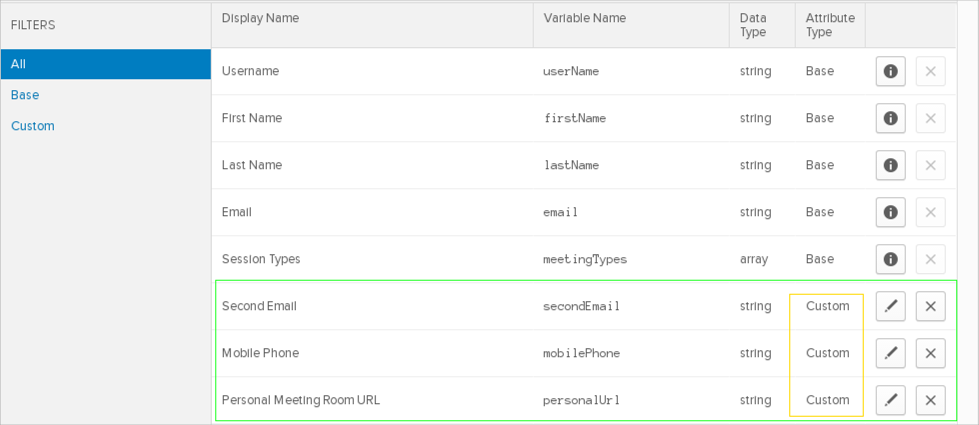
Task: Filter attributes by Custom
Action: point(33,126)
